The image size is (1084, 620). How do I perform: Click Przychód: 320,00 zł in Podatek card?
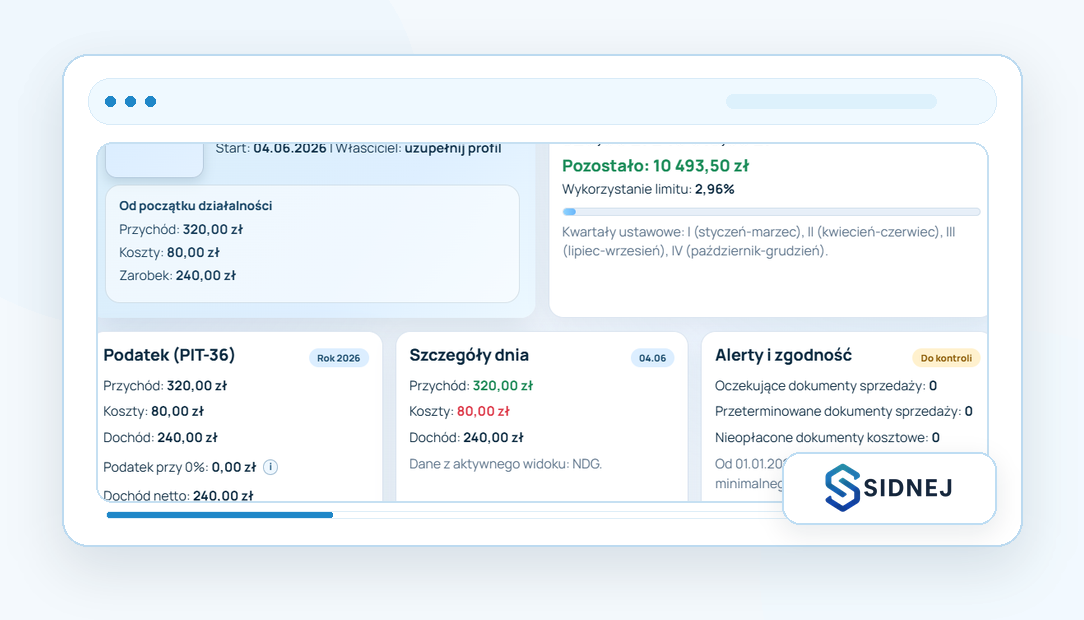(x=165, y=386)
